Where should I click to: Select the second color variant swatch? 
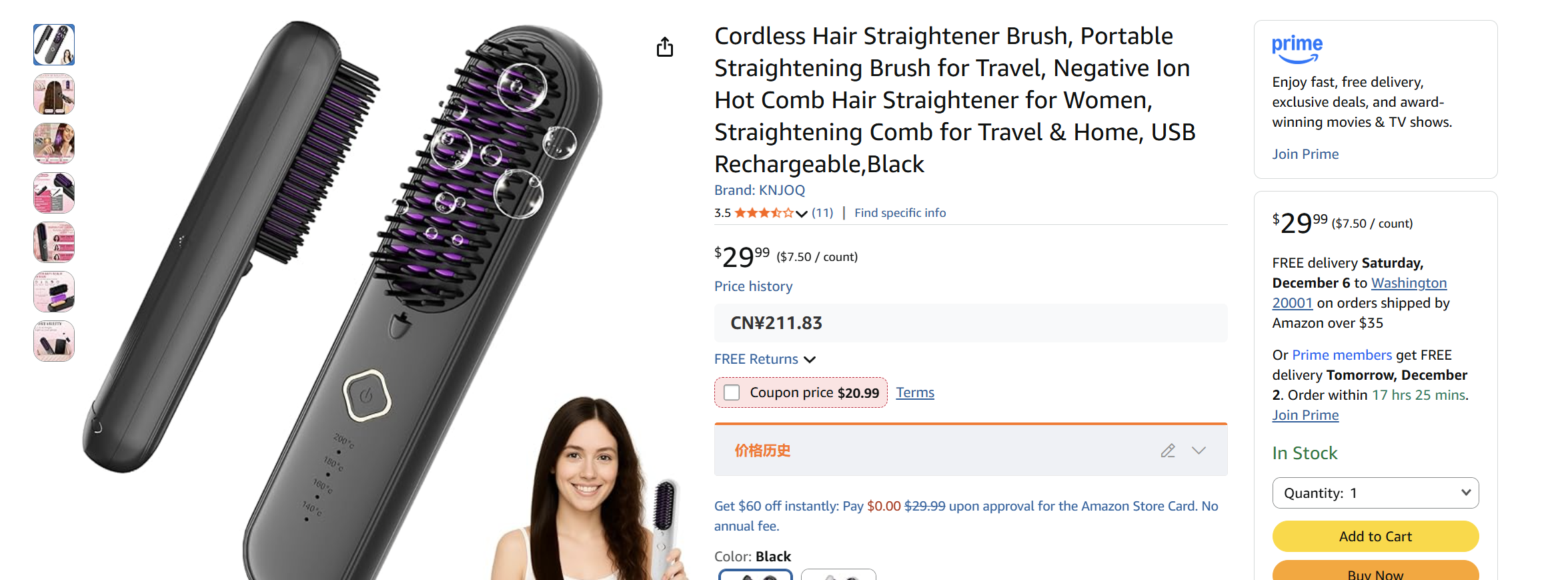pyautogui.click(x=838, y=575)
